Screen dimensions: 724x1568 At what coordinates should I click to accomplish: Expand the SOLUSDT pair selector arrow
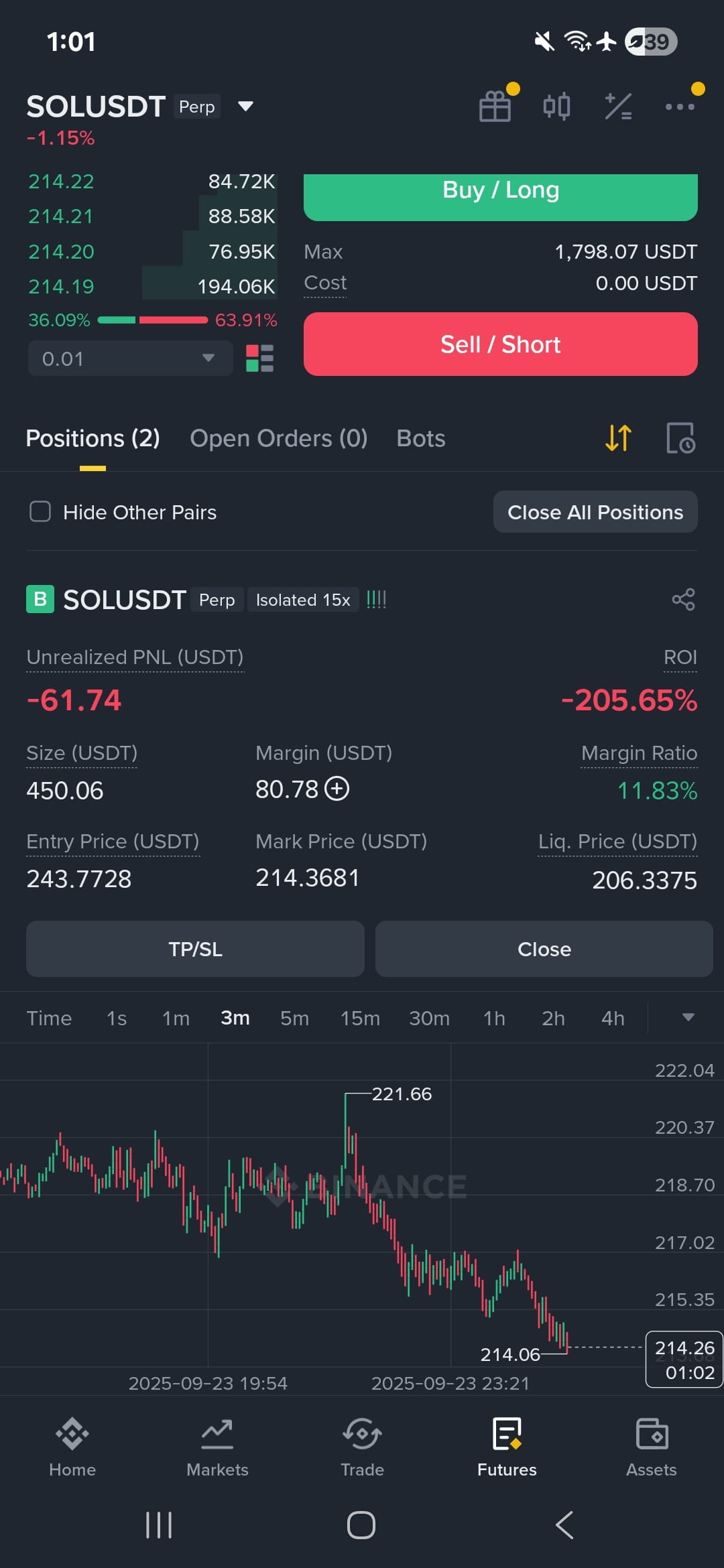[245, 106]
